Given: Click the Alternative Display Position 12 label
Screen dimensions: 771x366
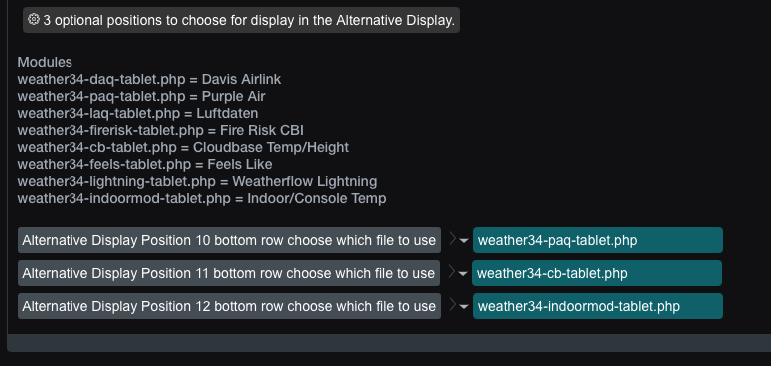Looking at the screenshot, I should pos(229,306).
